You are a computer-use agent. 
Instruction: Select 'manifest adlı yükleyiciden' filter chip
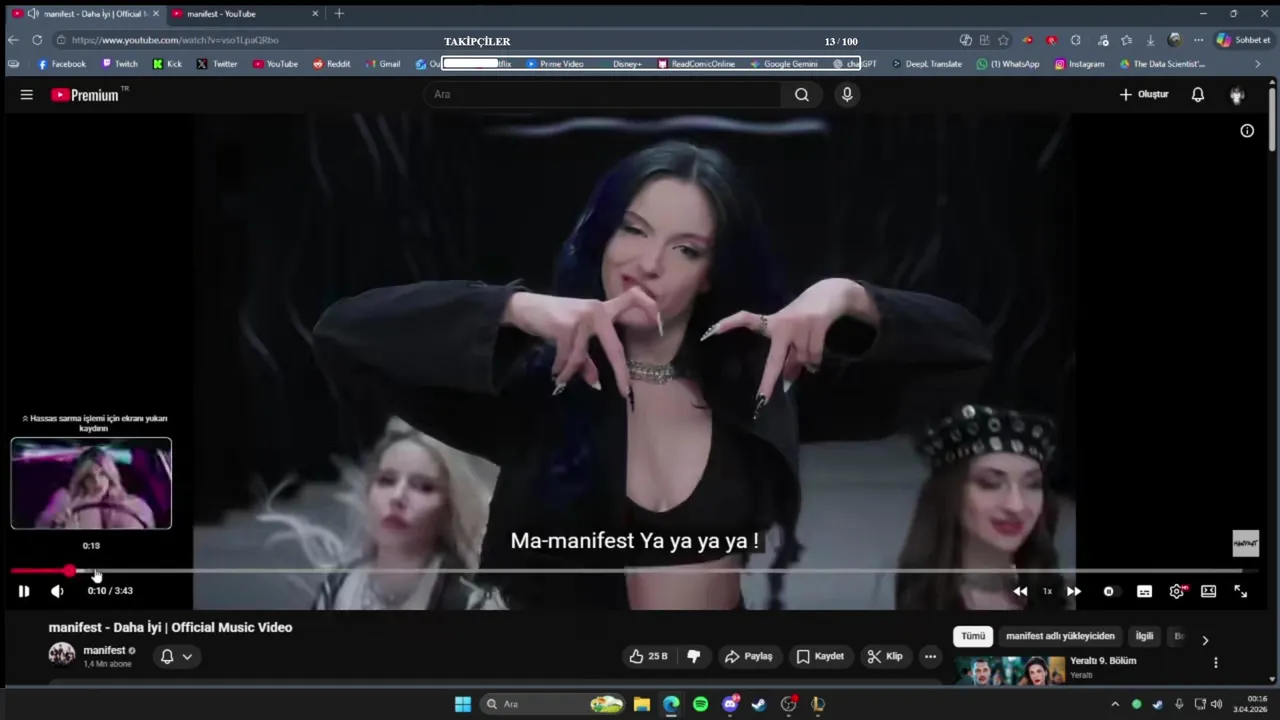(x=1060, y=636)
